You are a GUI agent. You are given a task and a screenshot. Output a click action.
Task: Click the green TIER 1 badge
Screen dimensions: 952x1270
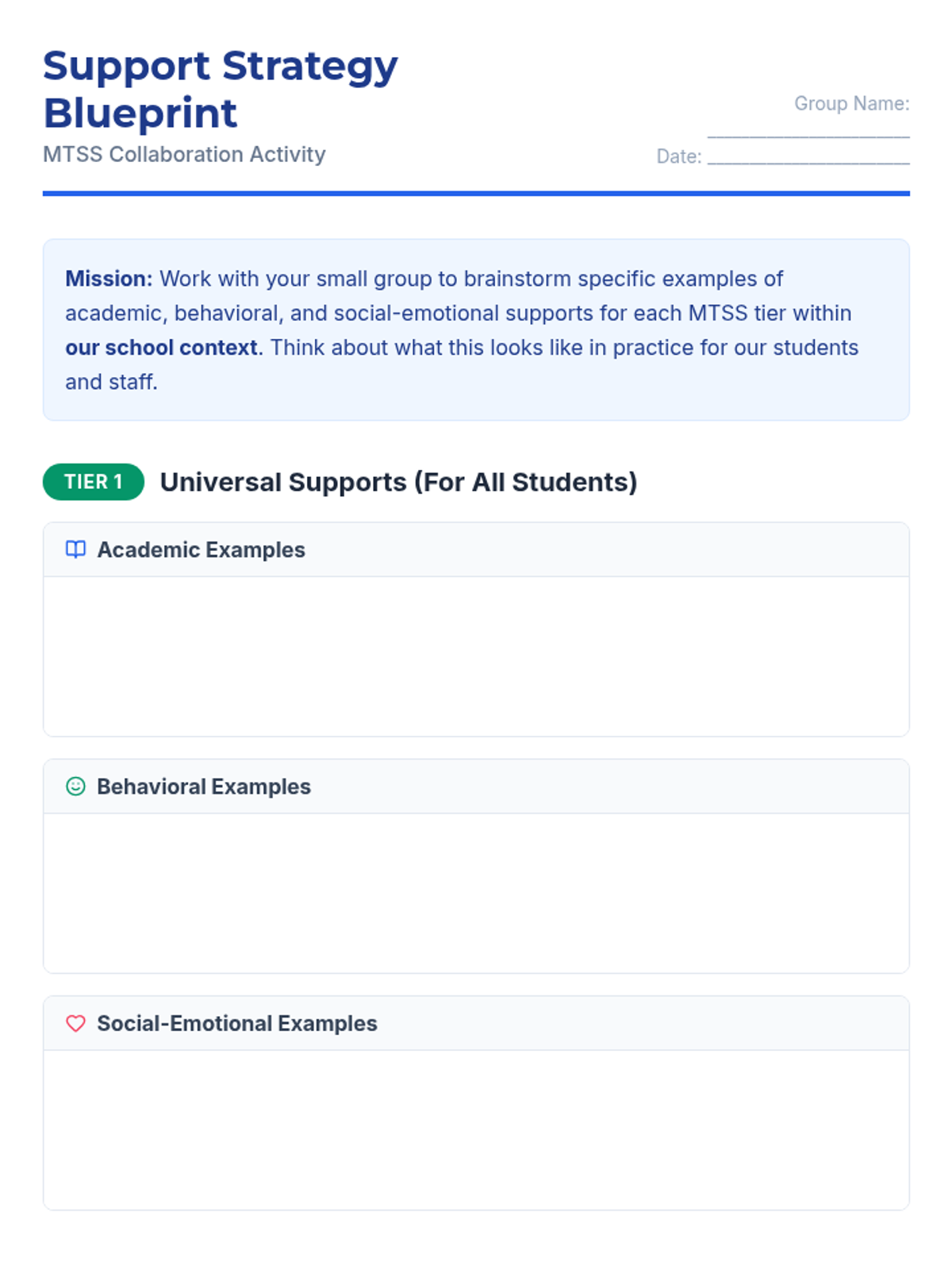[94, 482]
